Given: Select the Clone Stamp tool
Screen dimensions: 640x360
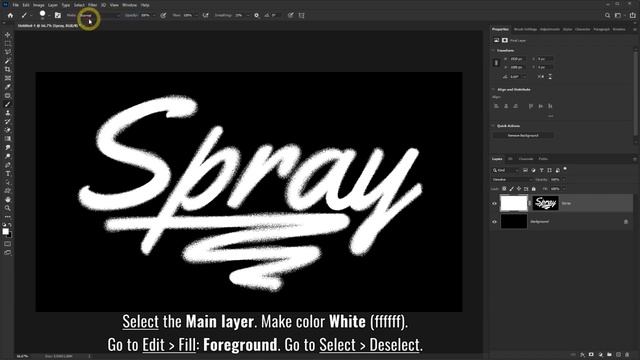Looking at the screenshot, I should tap(7, 113).
